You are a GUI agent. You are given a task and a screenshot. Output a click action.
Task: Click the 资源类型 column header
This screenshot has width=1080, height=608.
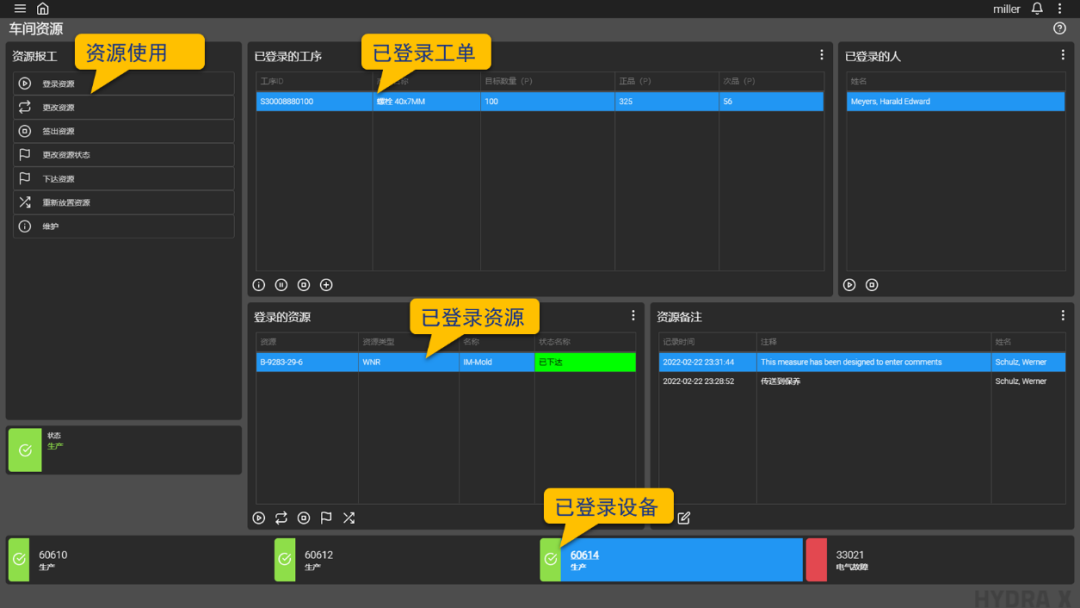[408, 342]
